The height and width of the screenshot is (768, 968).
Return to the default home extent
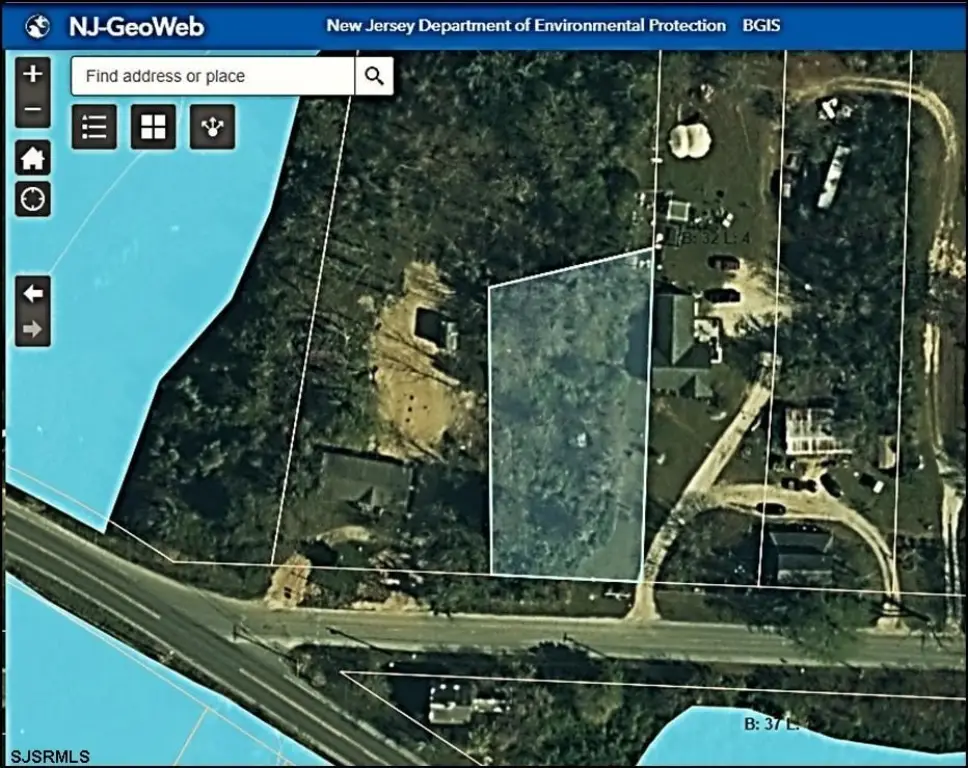click(33, 158)
